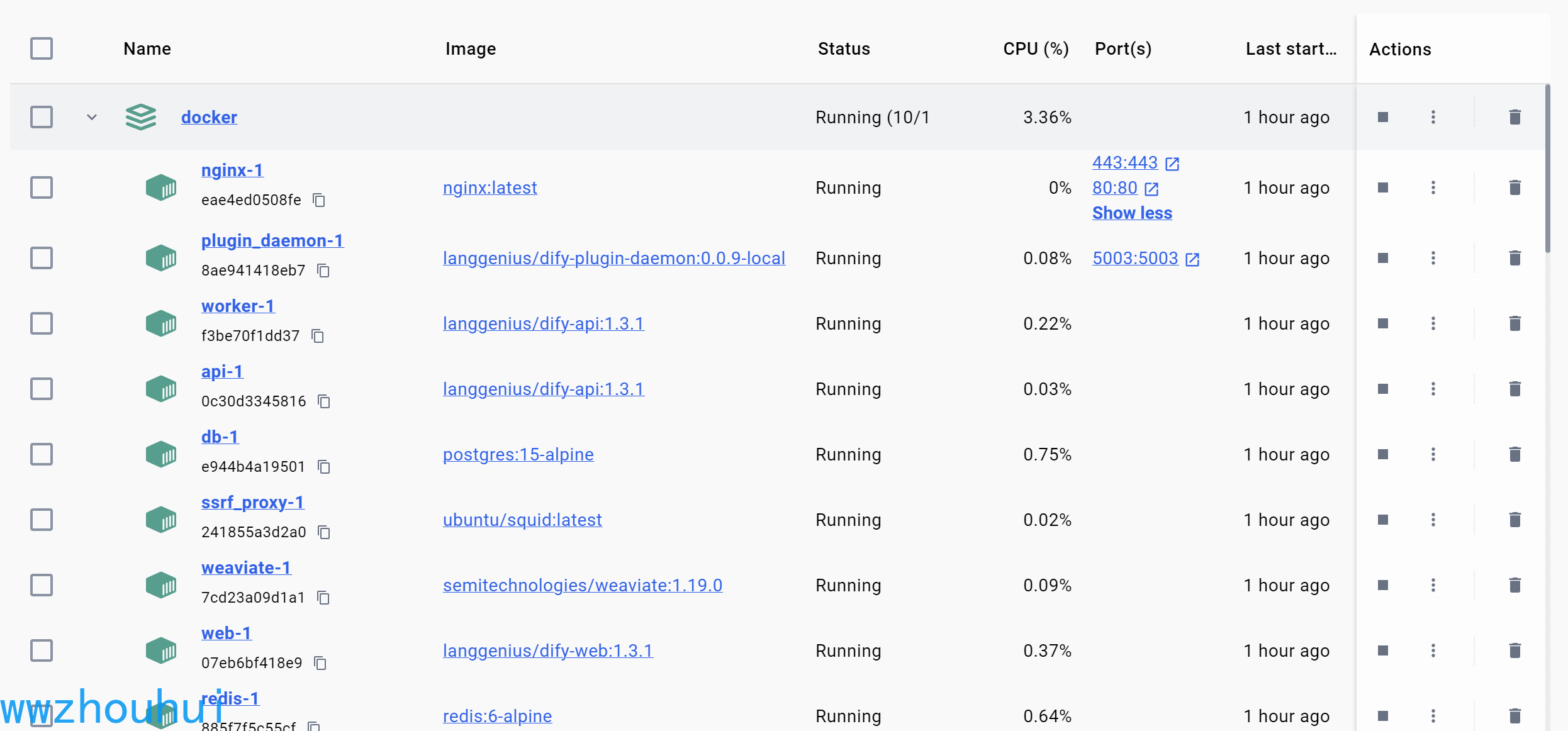The width and height of the screenshot is (1568, 731).
Task: Copy the worker-1 container ID
Action: pyautogui.click(x=318, y=336)
